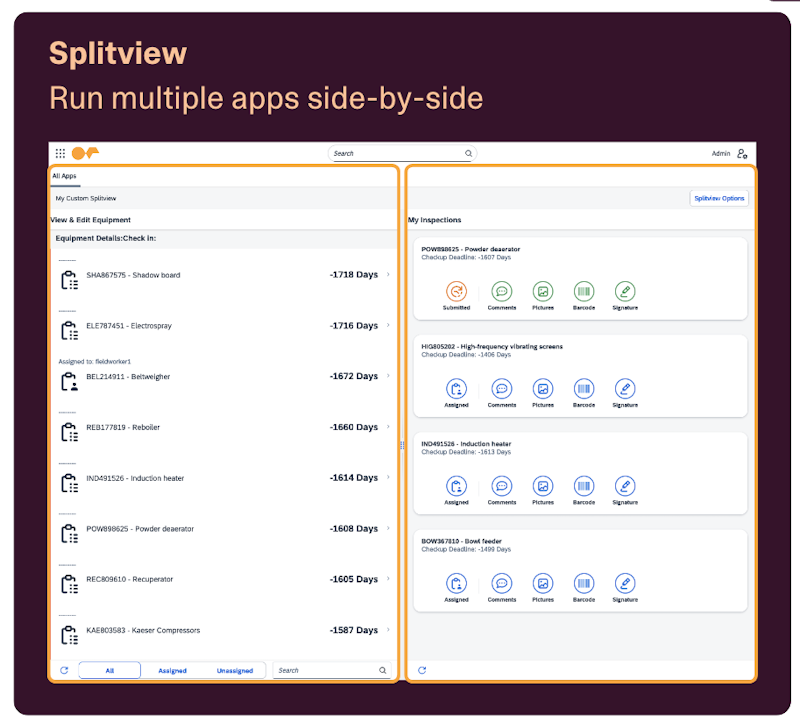Click the -1718 Days value

pos(354,275)
